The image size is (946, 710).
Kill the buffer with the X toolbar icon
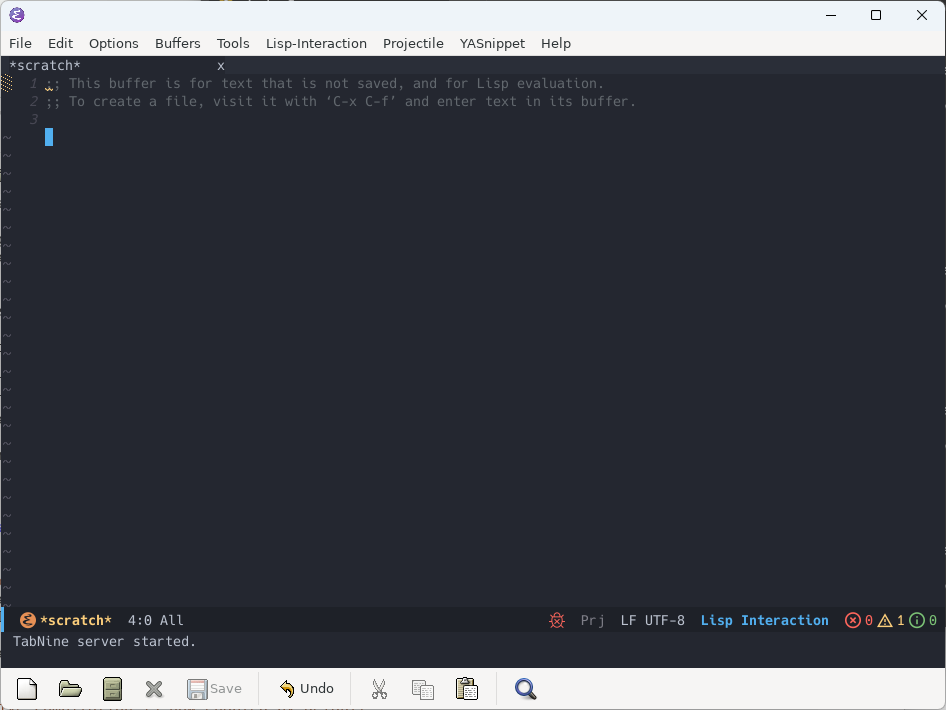point(154,688)
